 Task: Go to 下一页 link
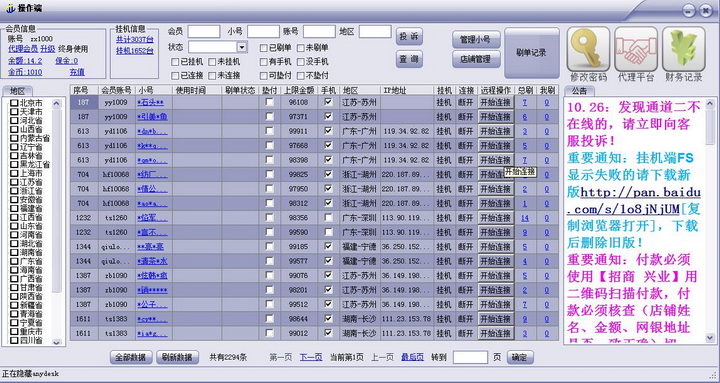pyautogui.click(x=311, y=357)
